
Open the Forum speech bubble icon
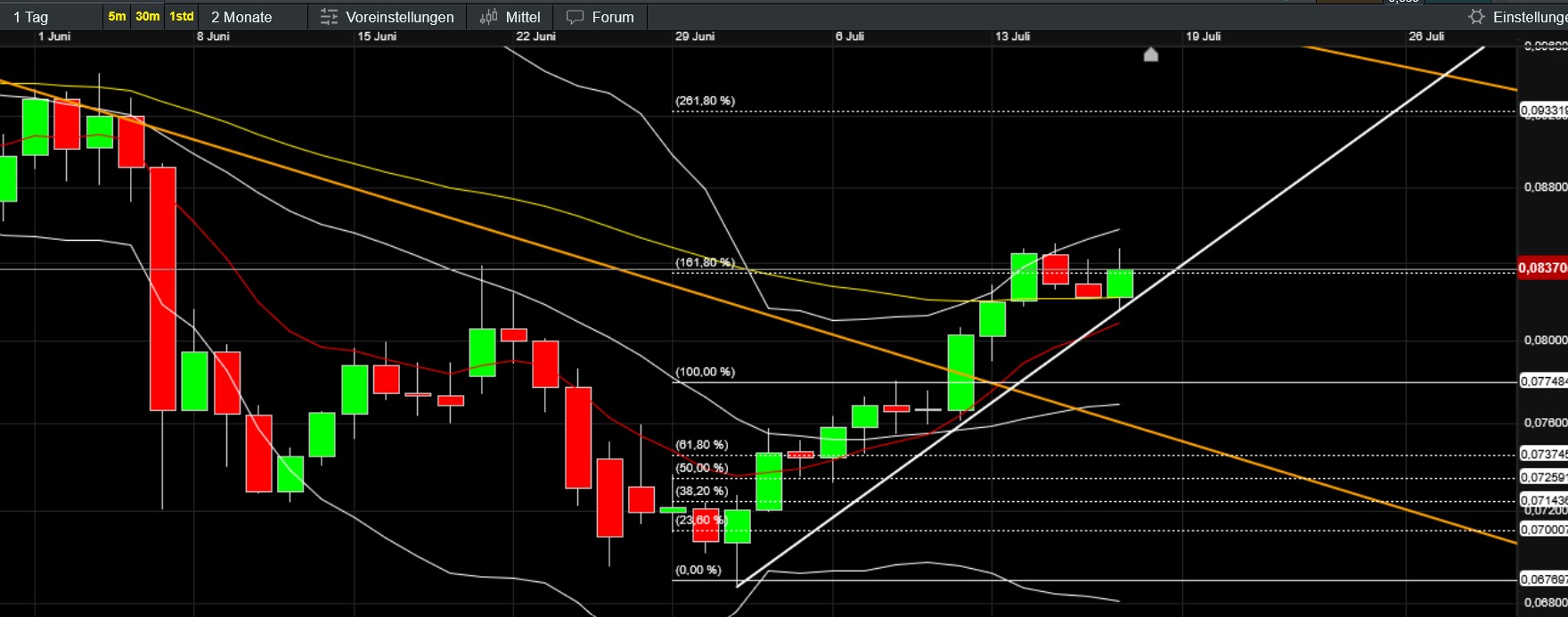click(576, 17)
